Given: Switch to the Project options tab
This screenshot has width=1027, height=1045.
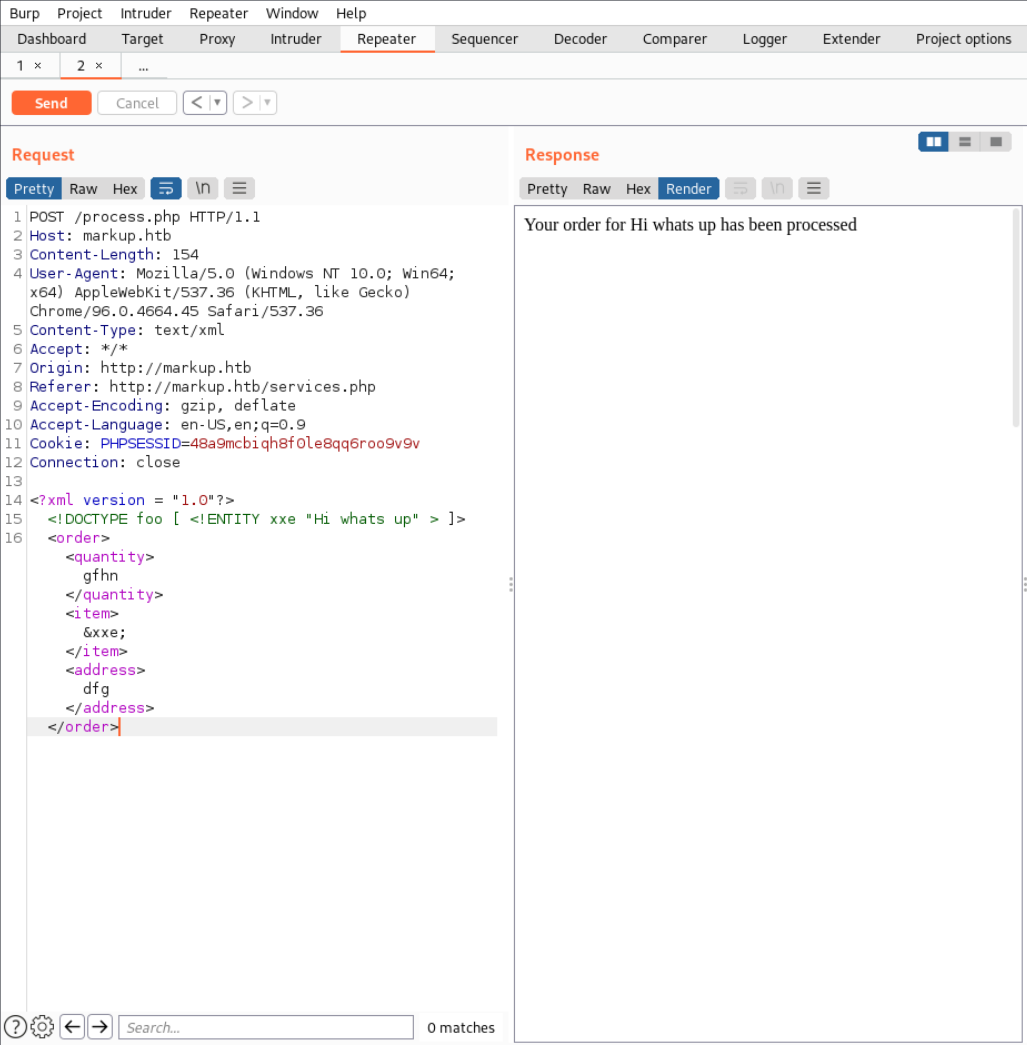Looking at the screenshot, I should tap(964, 39).
